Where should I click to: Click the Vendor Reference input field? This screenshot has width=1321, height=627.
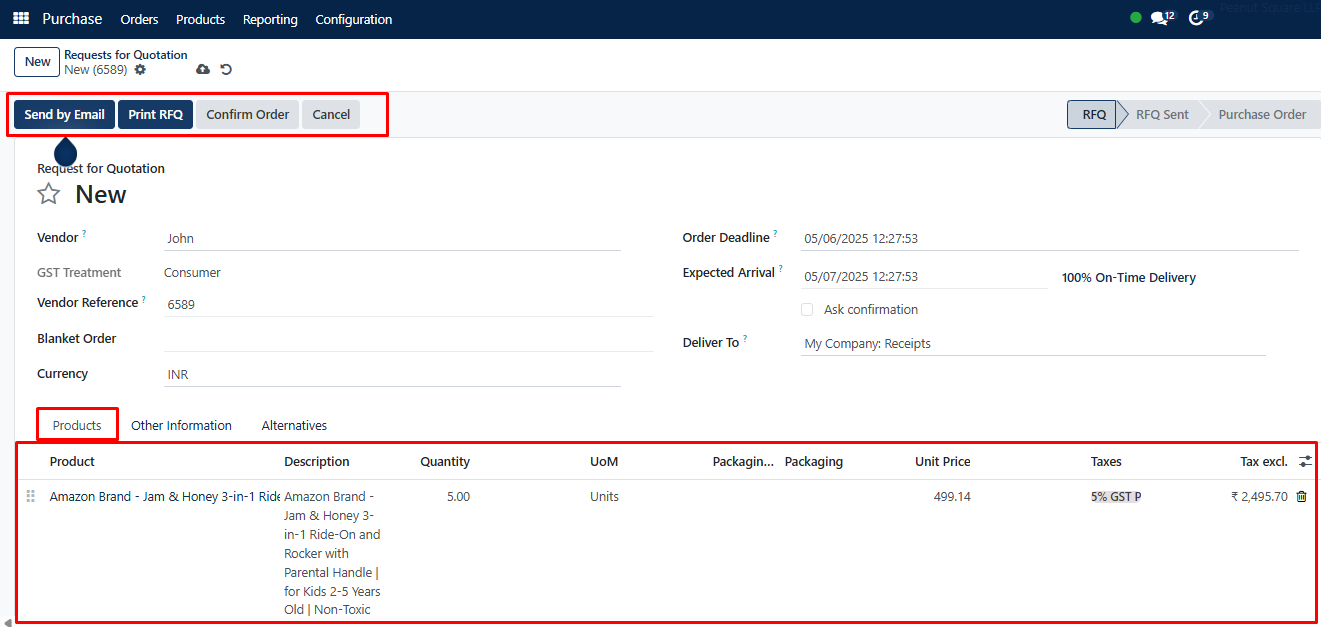click(x=408, y=304)
